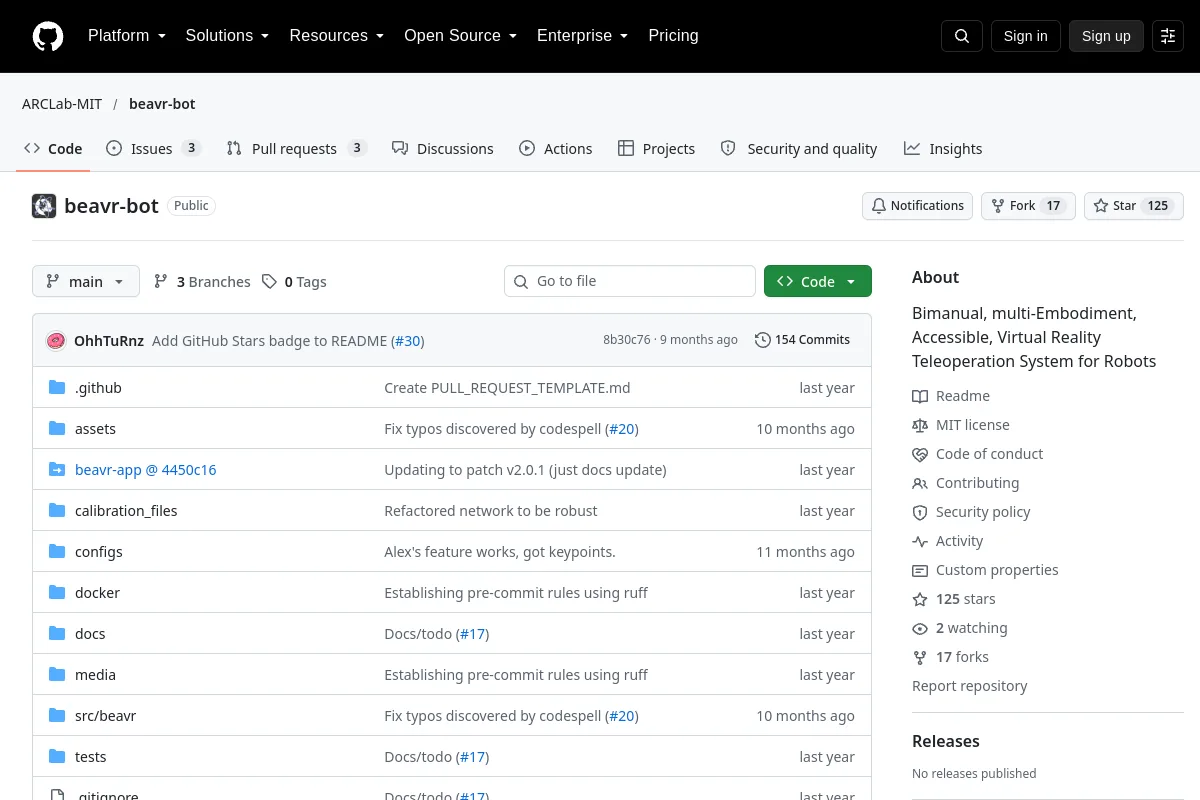Select the Code tab
This screenshot has height=800, width=1200.
(x=53, y=148)
